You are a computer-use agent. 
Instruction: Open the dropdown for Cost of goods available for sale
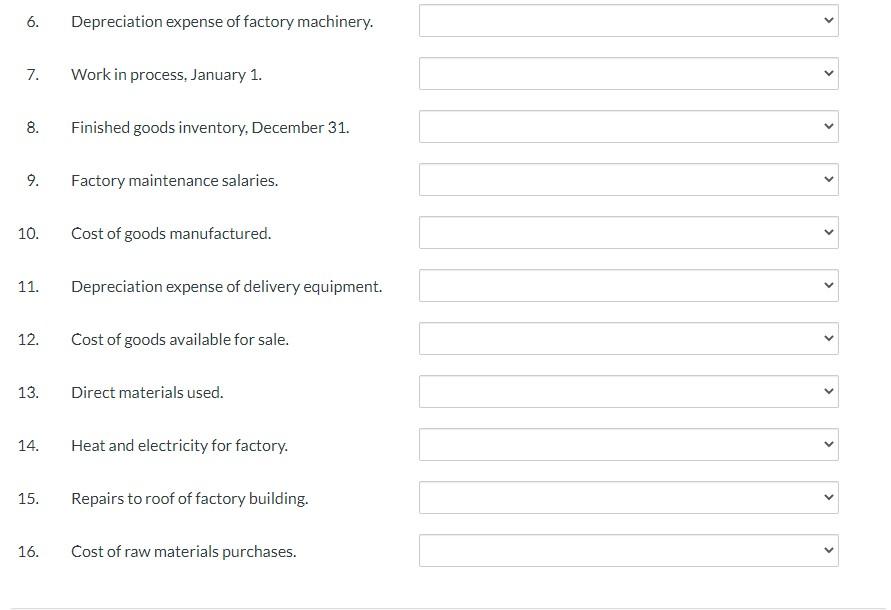coord(628,338)
